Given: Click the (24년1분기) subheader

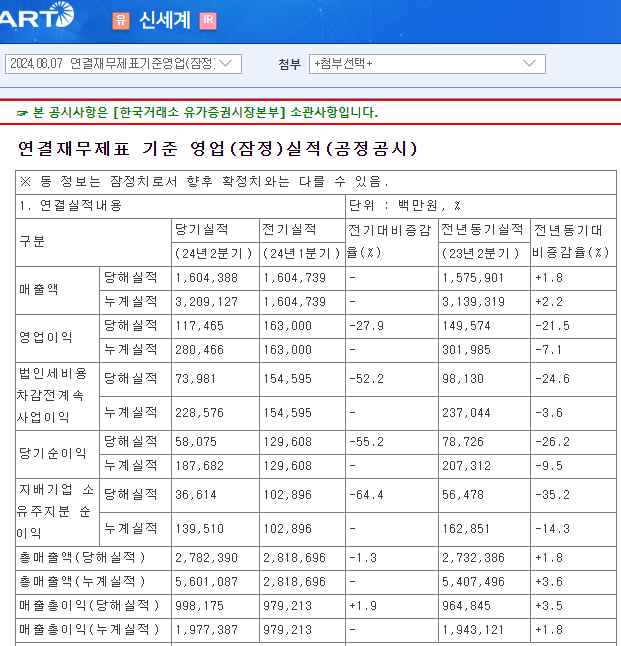Looking at the screenshot, I should coord(302,253).
